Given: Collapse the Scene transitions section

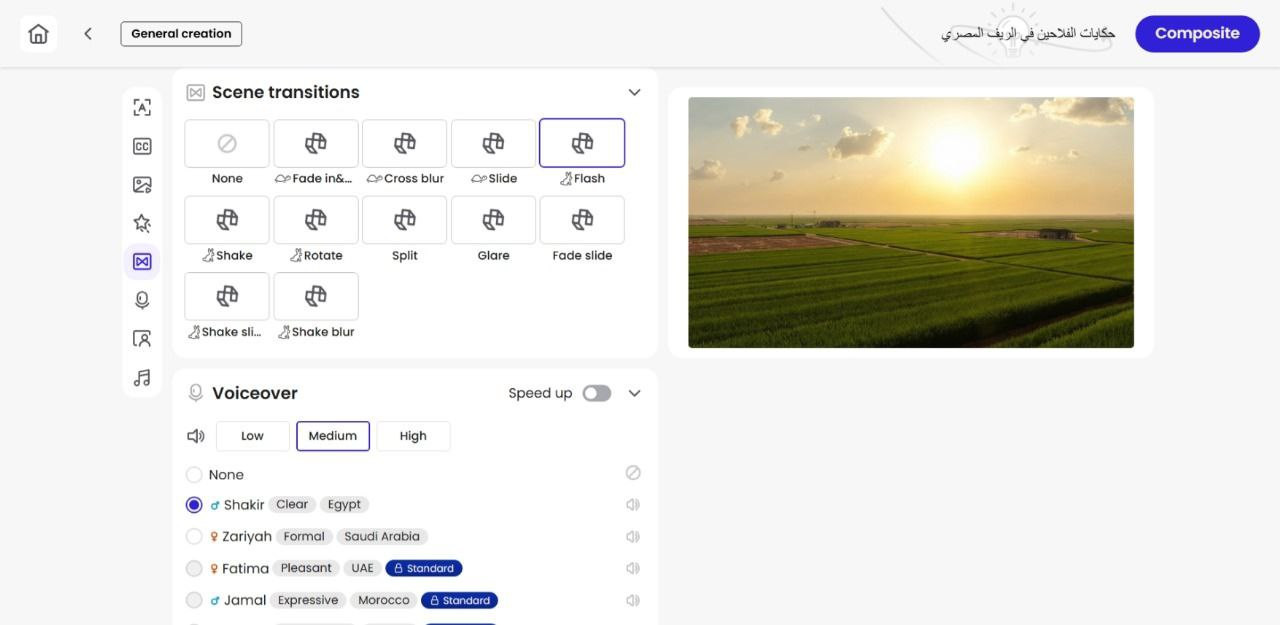Looking at the screenshot, I should tap(634, 92).
